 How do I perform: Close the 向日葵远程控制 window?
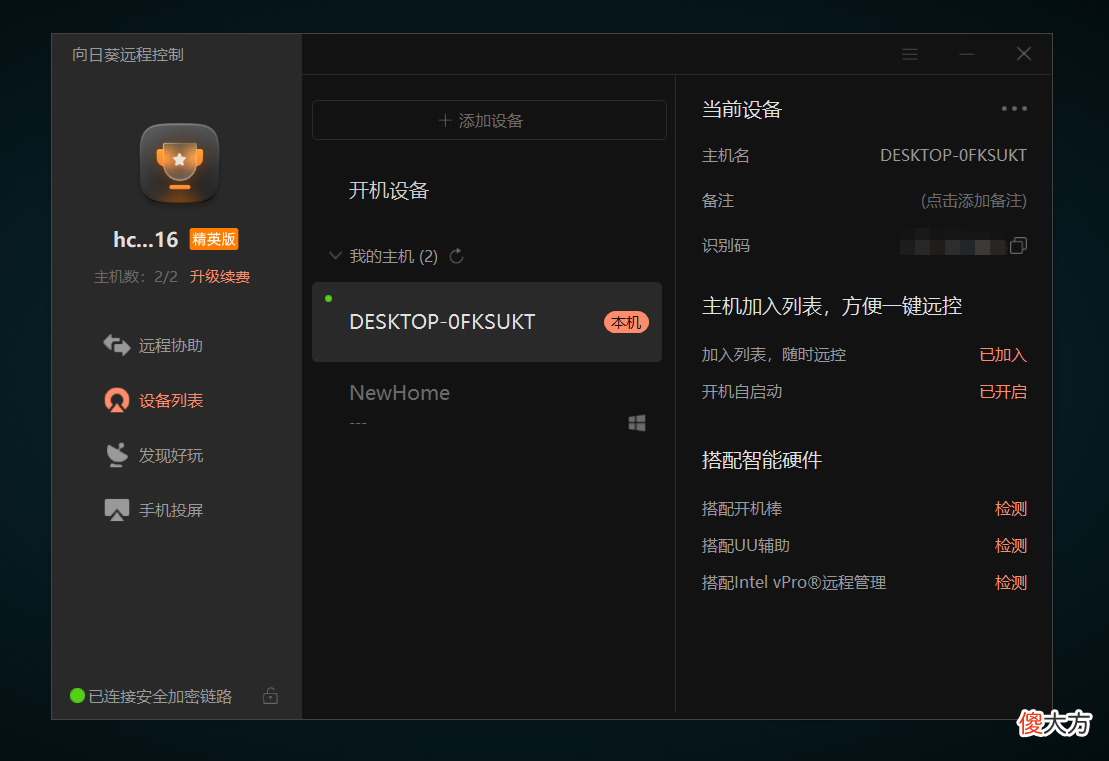(x=1023, y=54)
